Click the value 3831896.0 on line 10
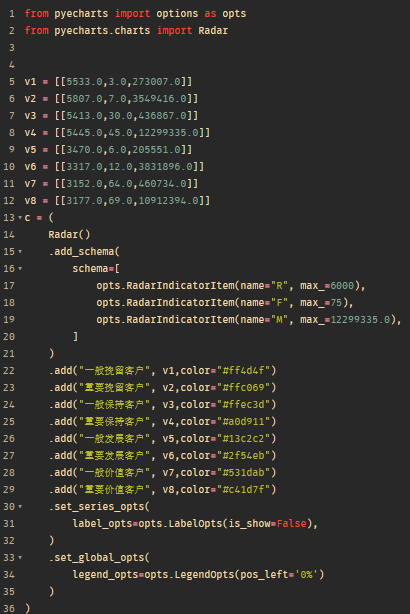 point(165,167)
